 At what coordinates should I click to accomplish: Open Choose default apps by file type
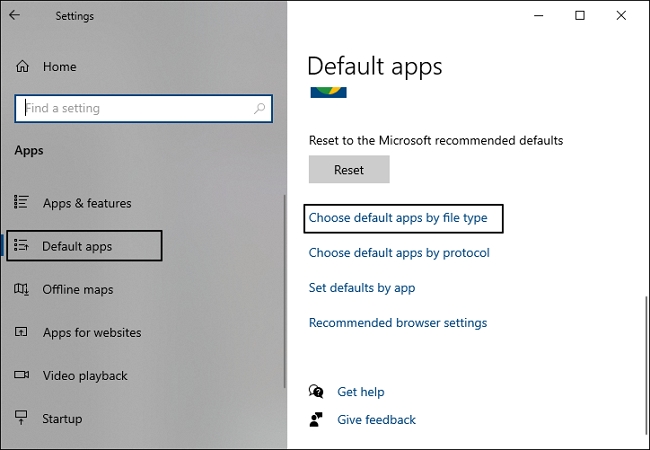398,218
